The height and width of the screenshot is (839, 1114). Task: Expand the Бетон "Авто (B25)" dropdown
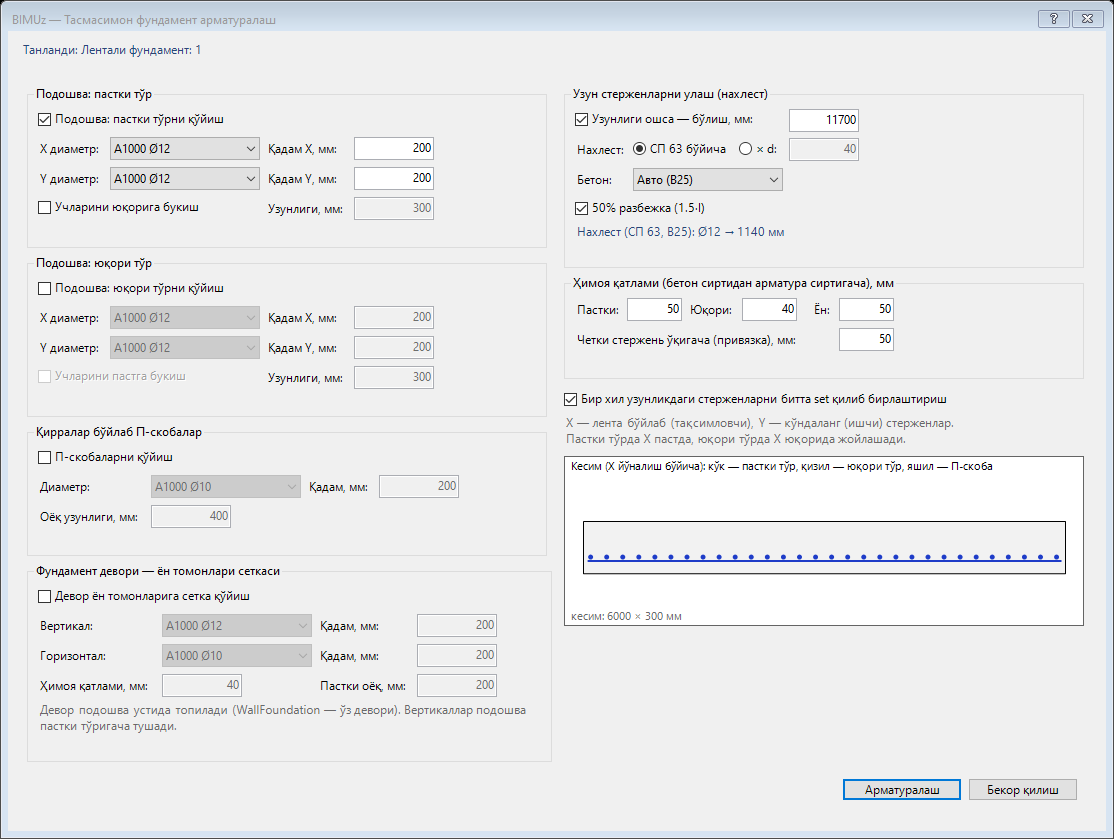pos(708,180)
